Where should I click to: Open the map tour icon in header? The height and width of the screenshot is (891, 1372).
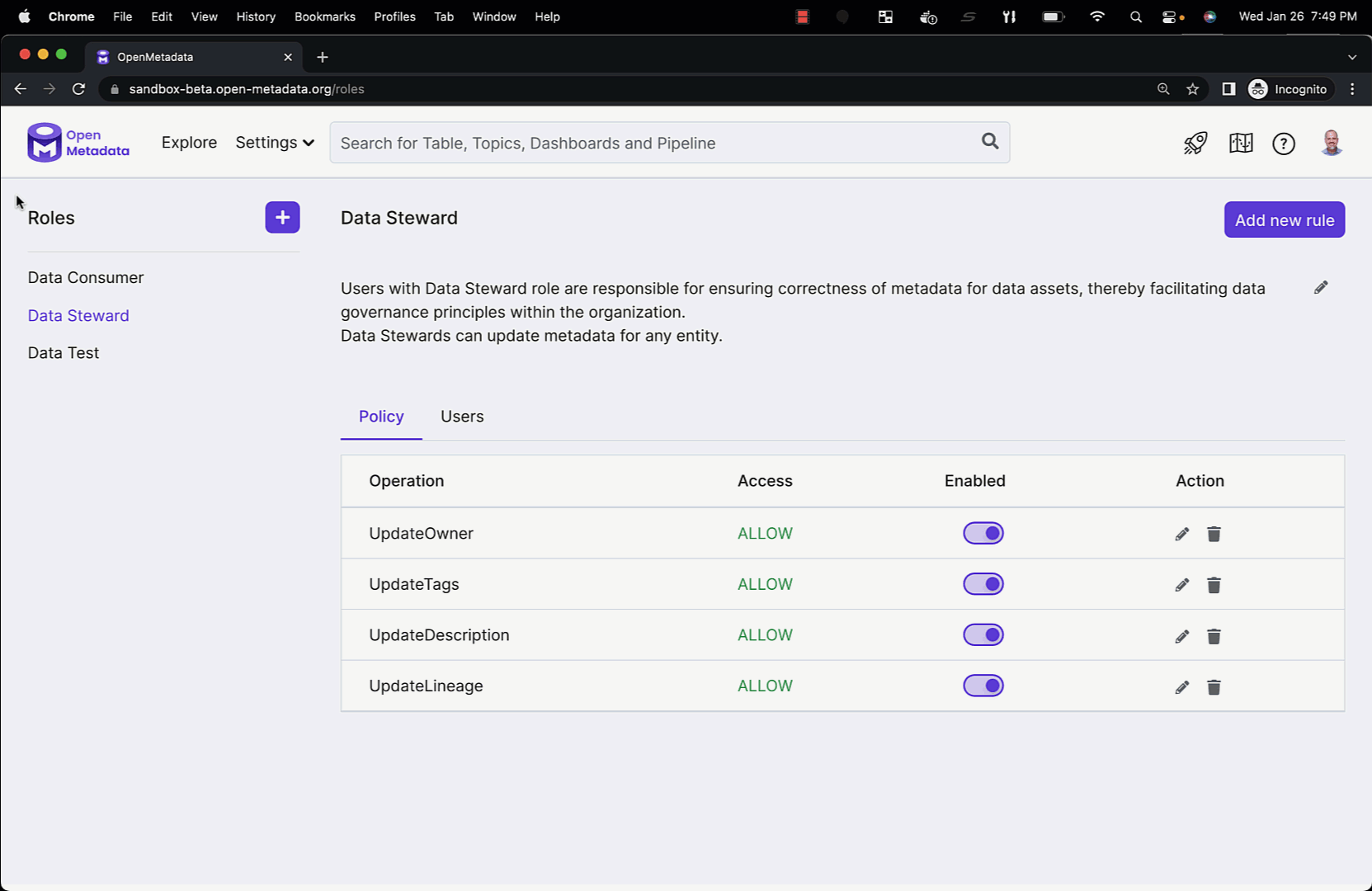(1240, 144)
